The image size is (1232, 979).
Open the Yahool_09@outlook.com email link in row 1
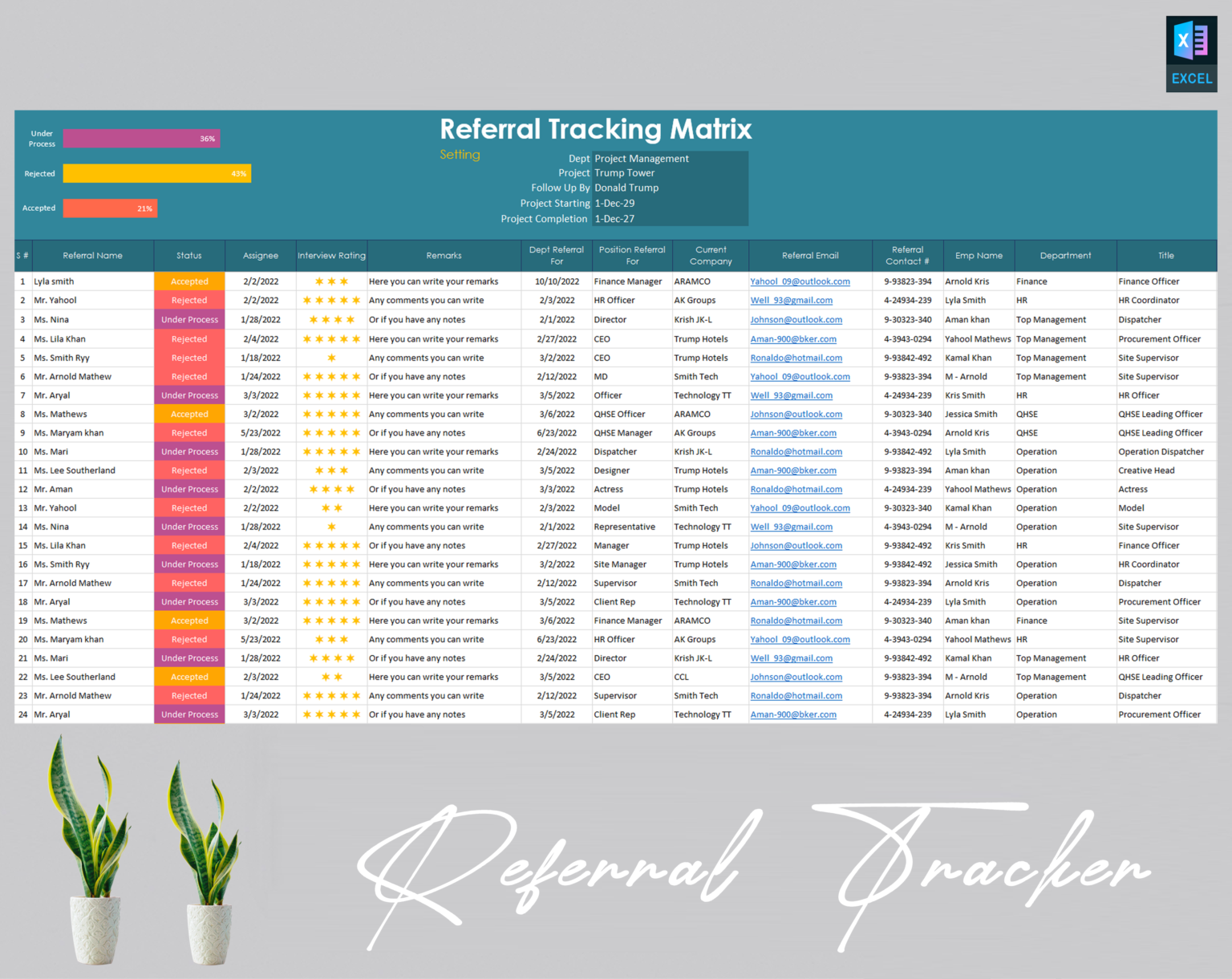(x=800, y=281)
